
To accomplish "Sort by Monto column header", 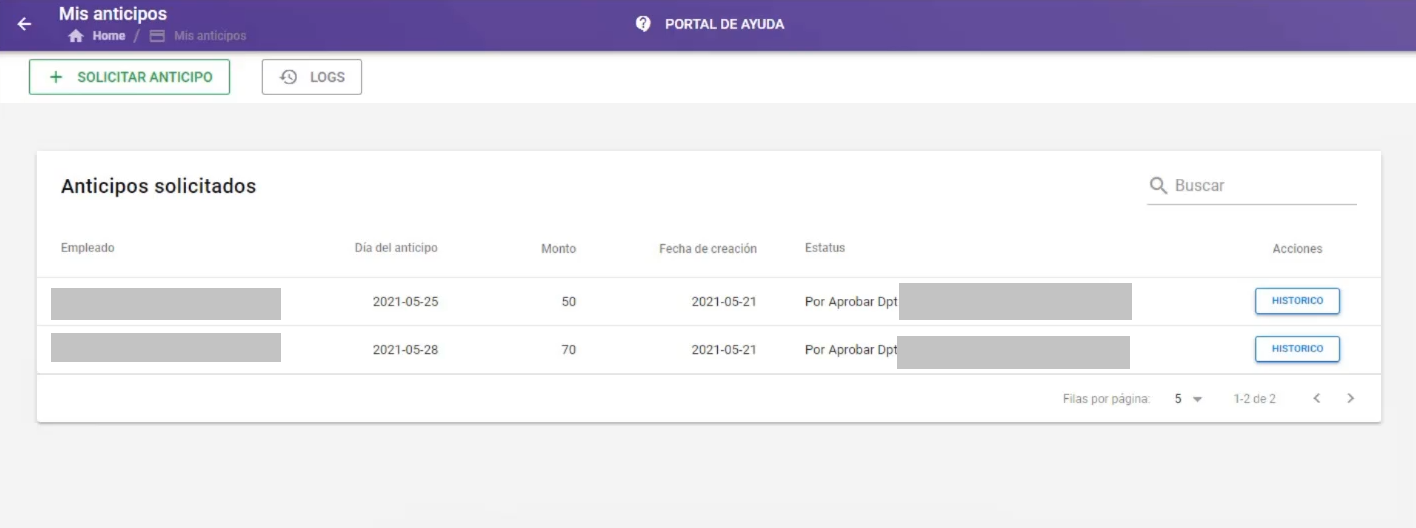I will pos(559,249).
